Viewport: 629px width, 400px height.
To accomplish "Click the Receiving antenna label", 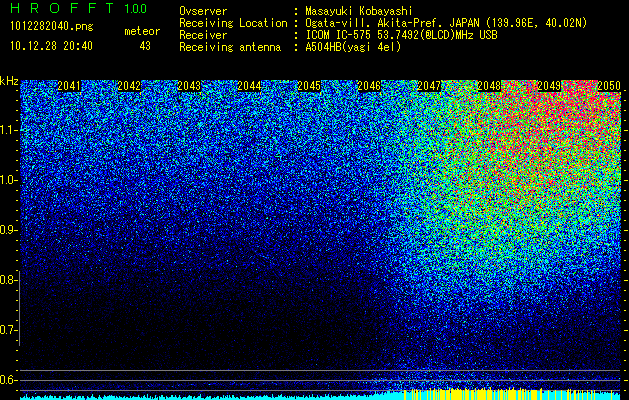I will 230,47.
